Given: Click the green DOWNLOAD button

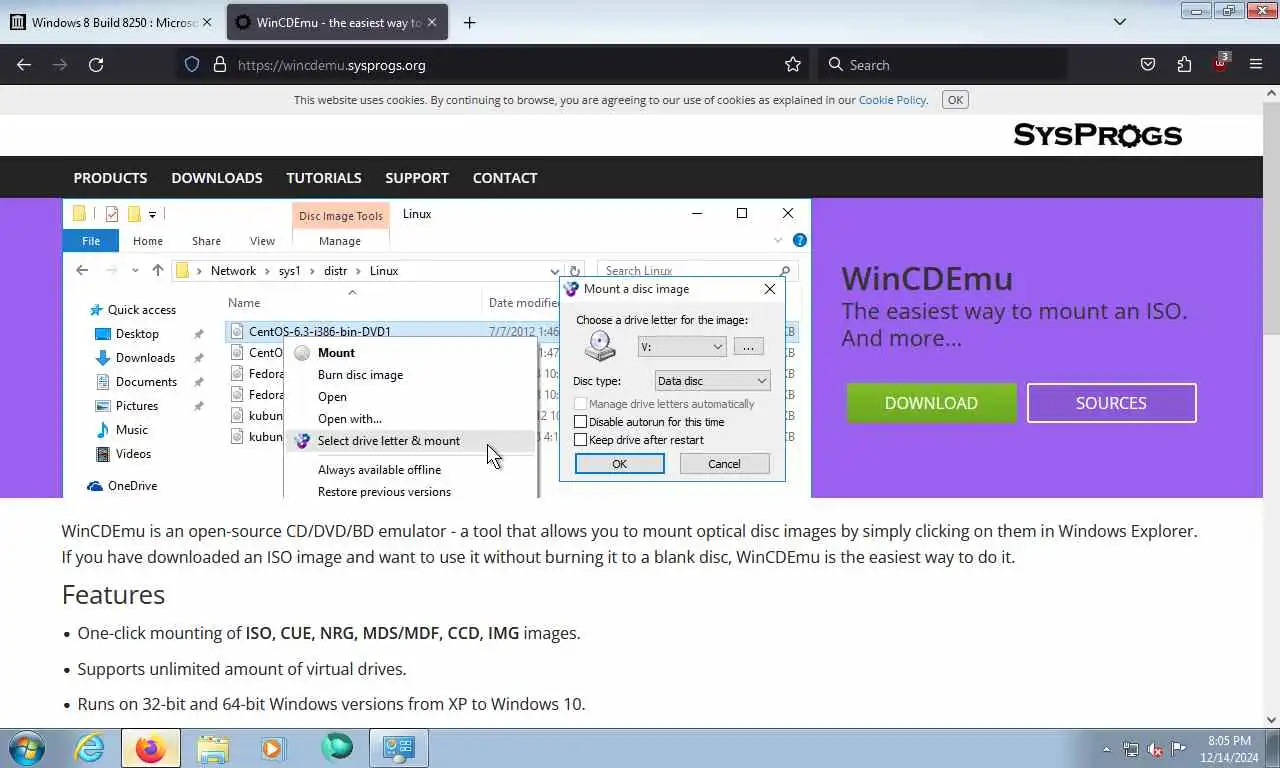Looking at the screenshot, I should 931,403.
